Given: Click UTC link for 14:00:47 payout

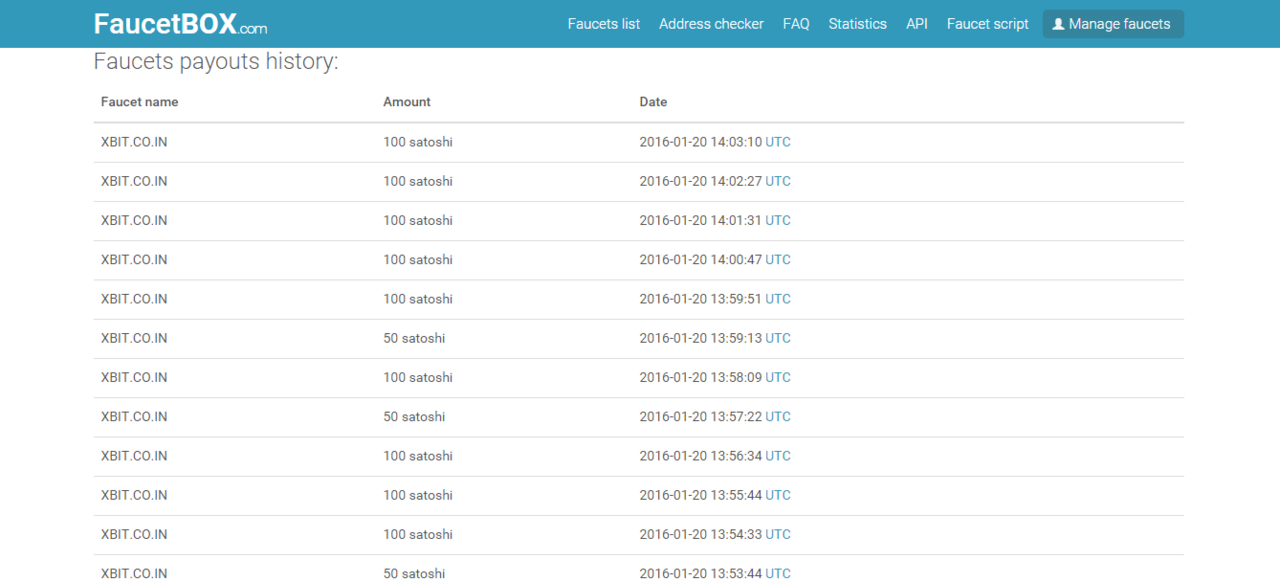Looking at the screenshot, I should click(x=777, y=259).
